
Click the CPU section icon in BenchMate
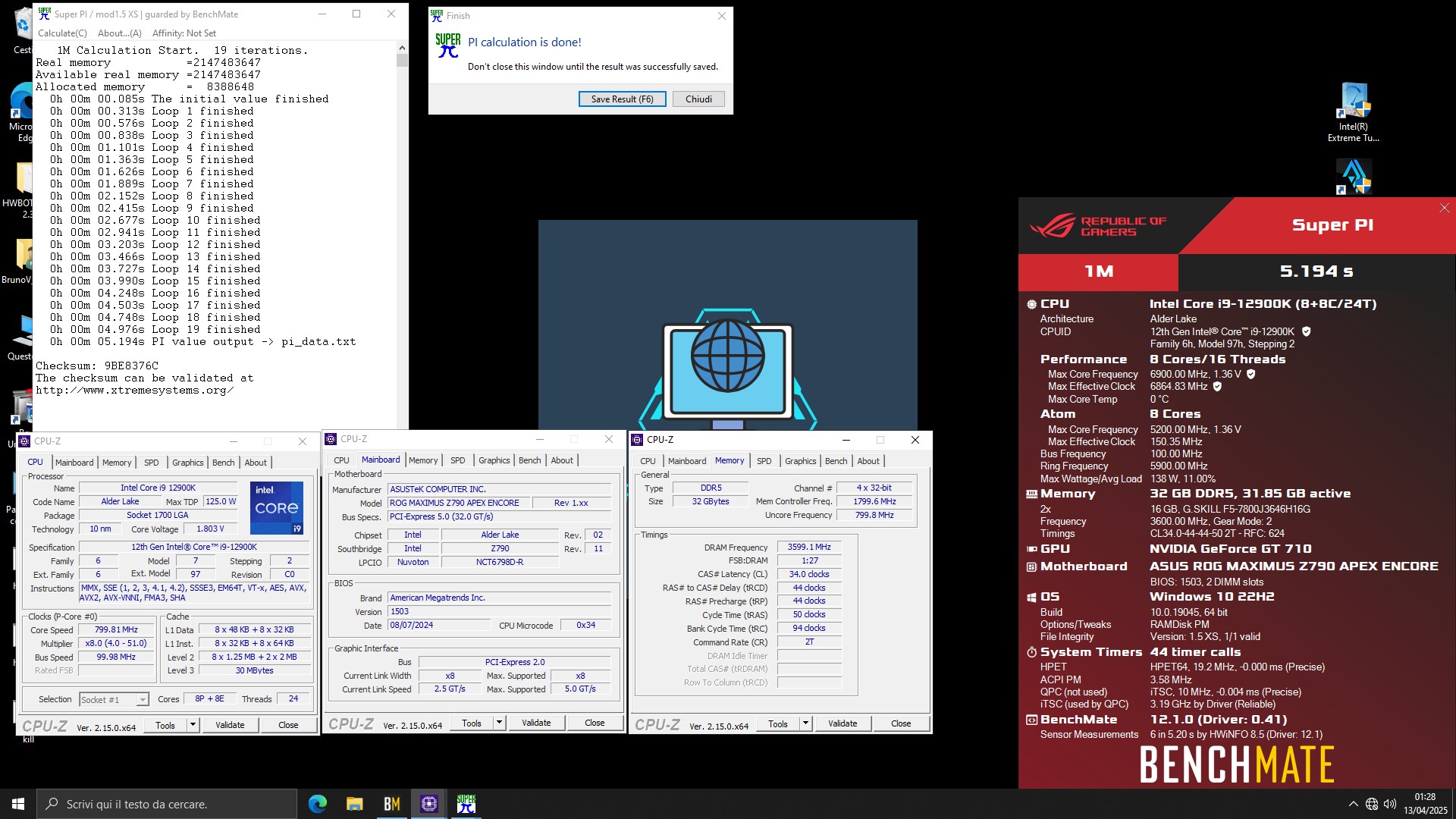tap(1031, 304)
